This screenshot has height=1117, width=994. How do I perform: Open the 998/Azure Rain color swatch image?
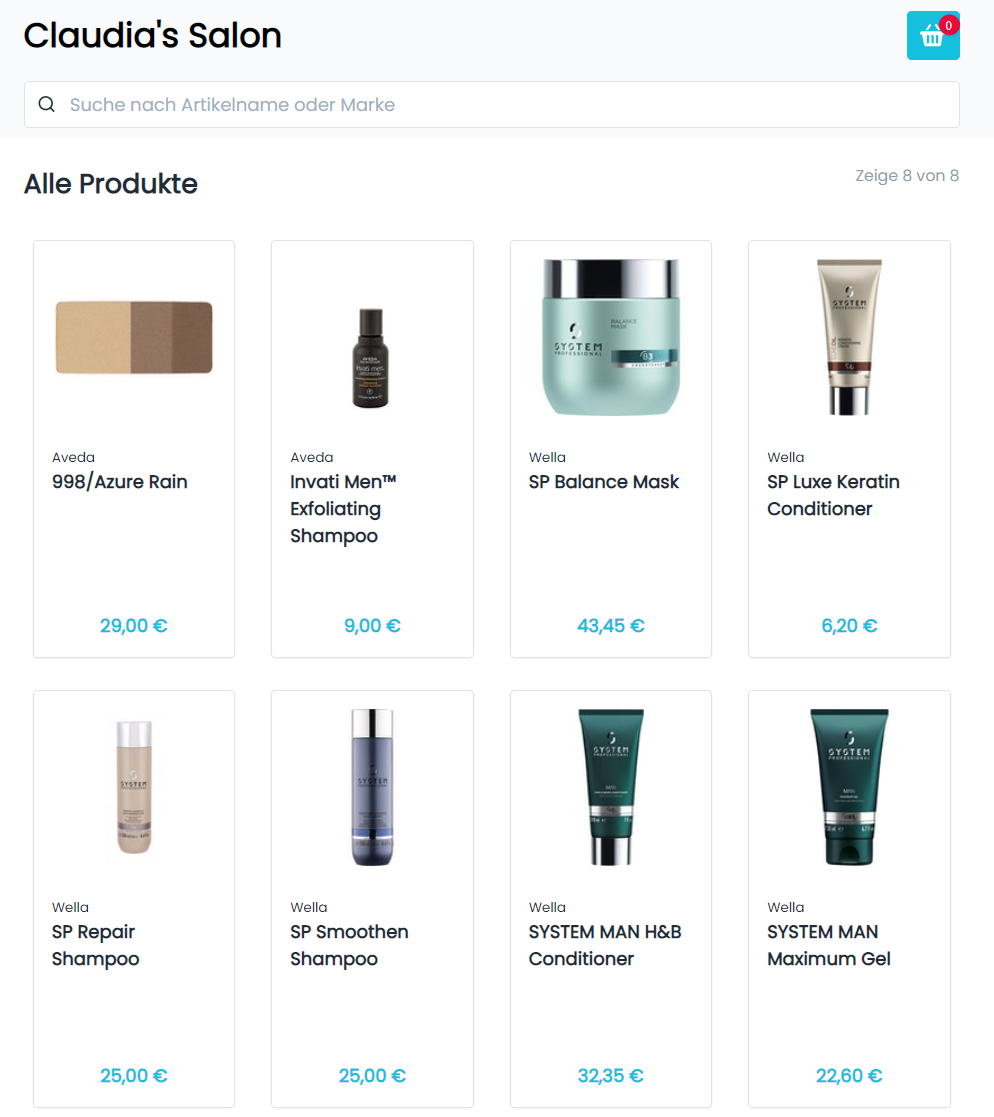(134, 338)
